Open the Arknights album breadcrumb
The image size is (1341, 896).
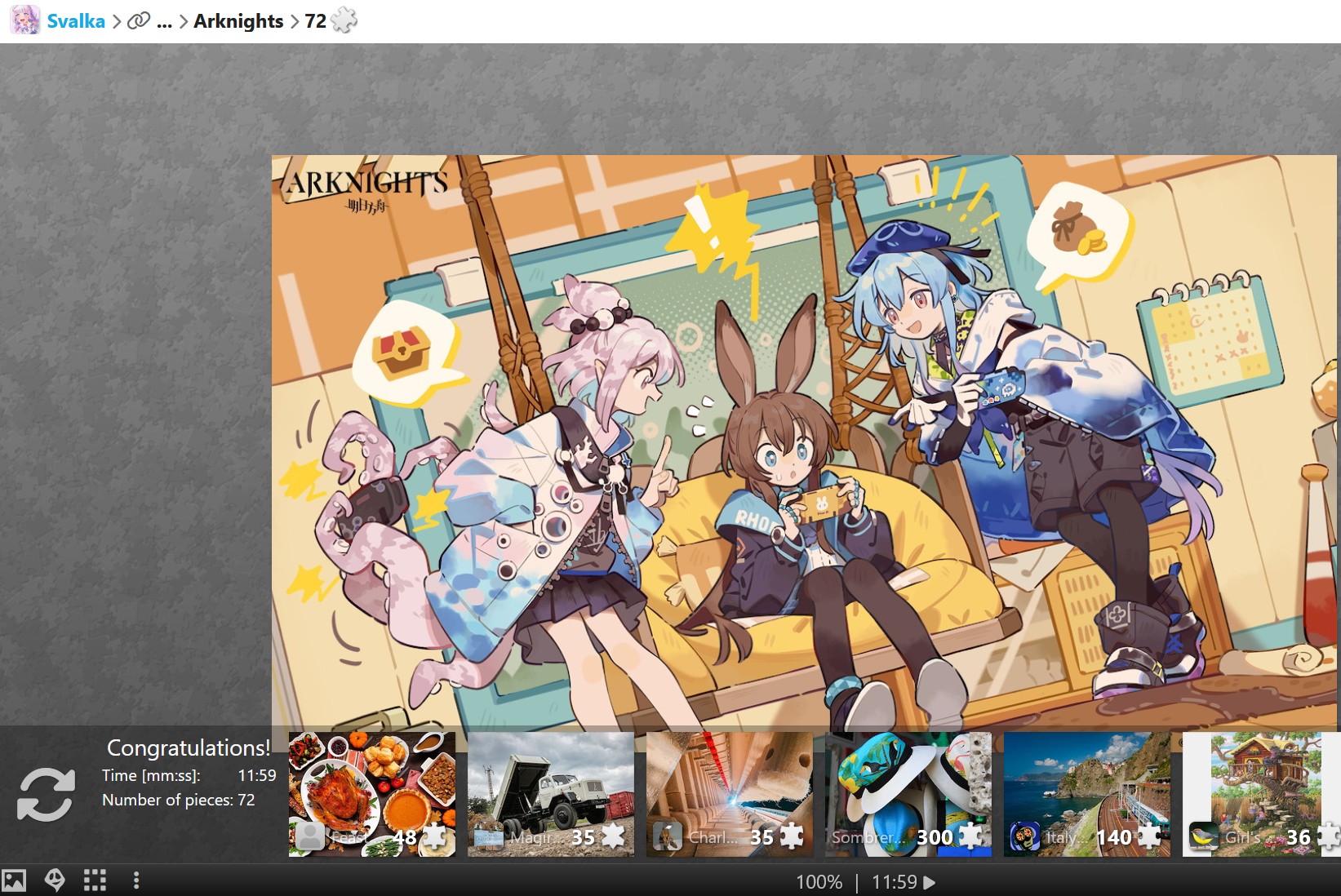point(238,21)
